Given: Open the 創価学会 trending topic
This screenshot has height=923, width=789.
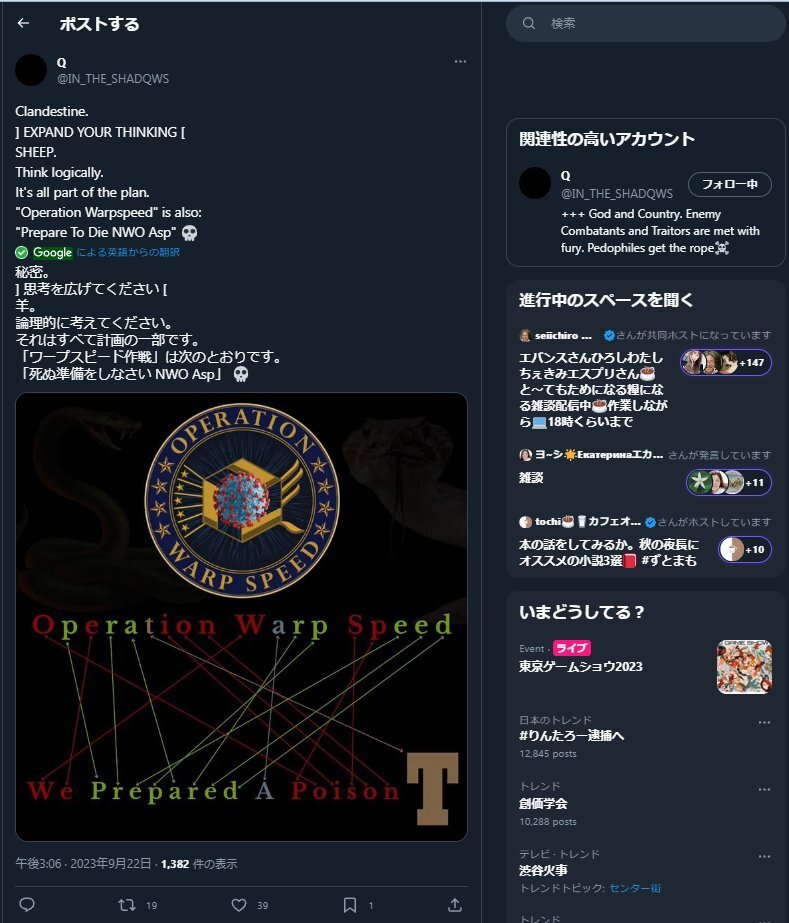Looking at the screenshot, I should coord(645,804).
